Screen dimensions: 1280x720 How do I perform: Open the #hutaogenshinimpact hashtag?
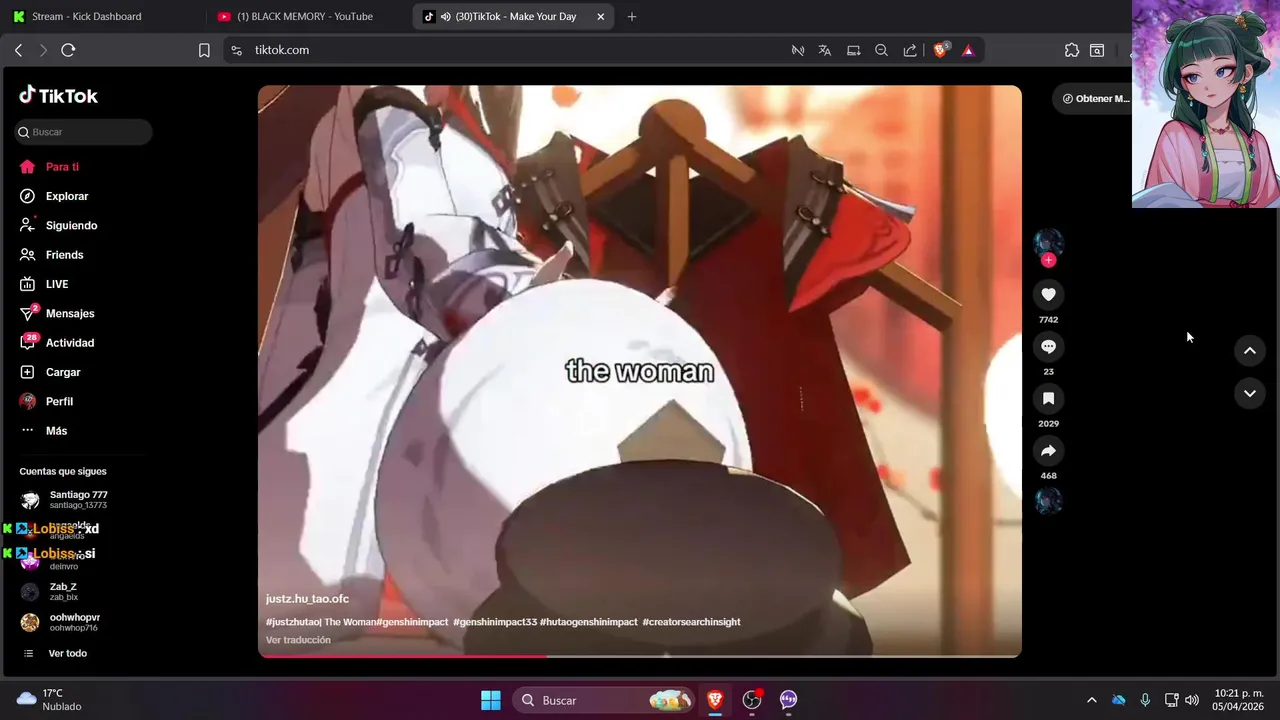point(588,622)
